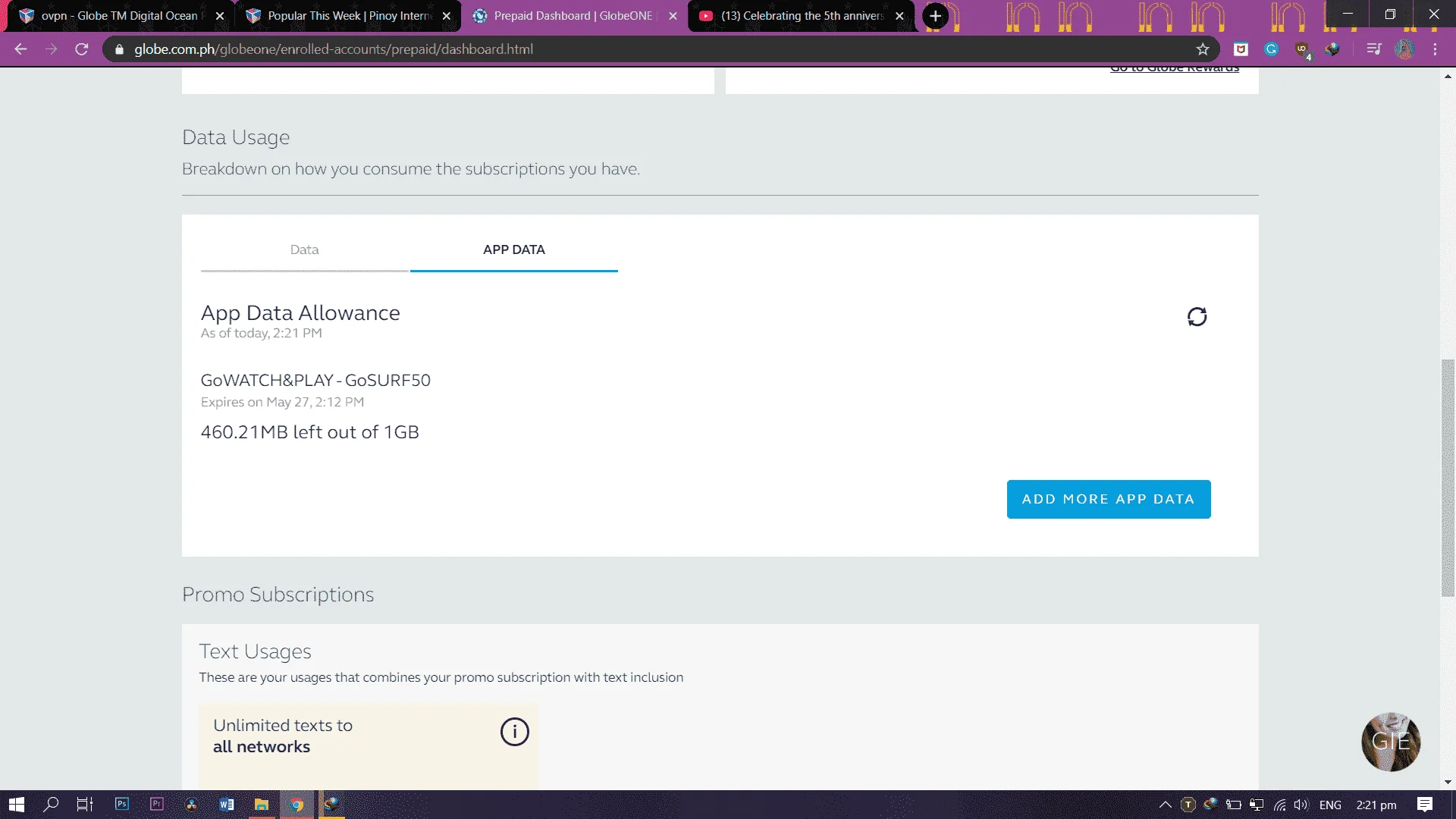1456x819 pixels.
Task: Switch to Popular This Week Pinoy Internet tab
Action: tap(348, 16)
